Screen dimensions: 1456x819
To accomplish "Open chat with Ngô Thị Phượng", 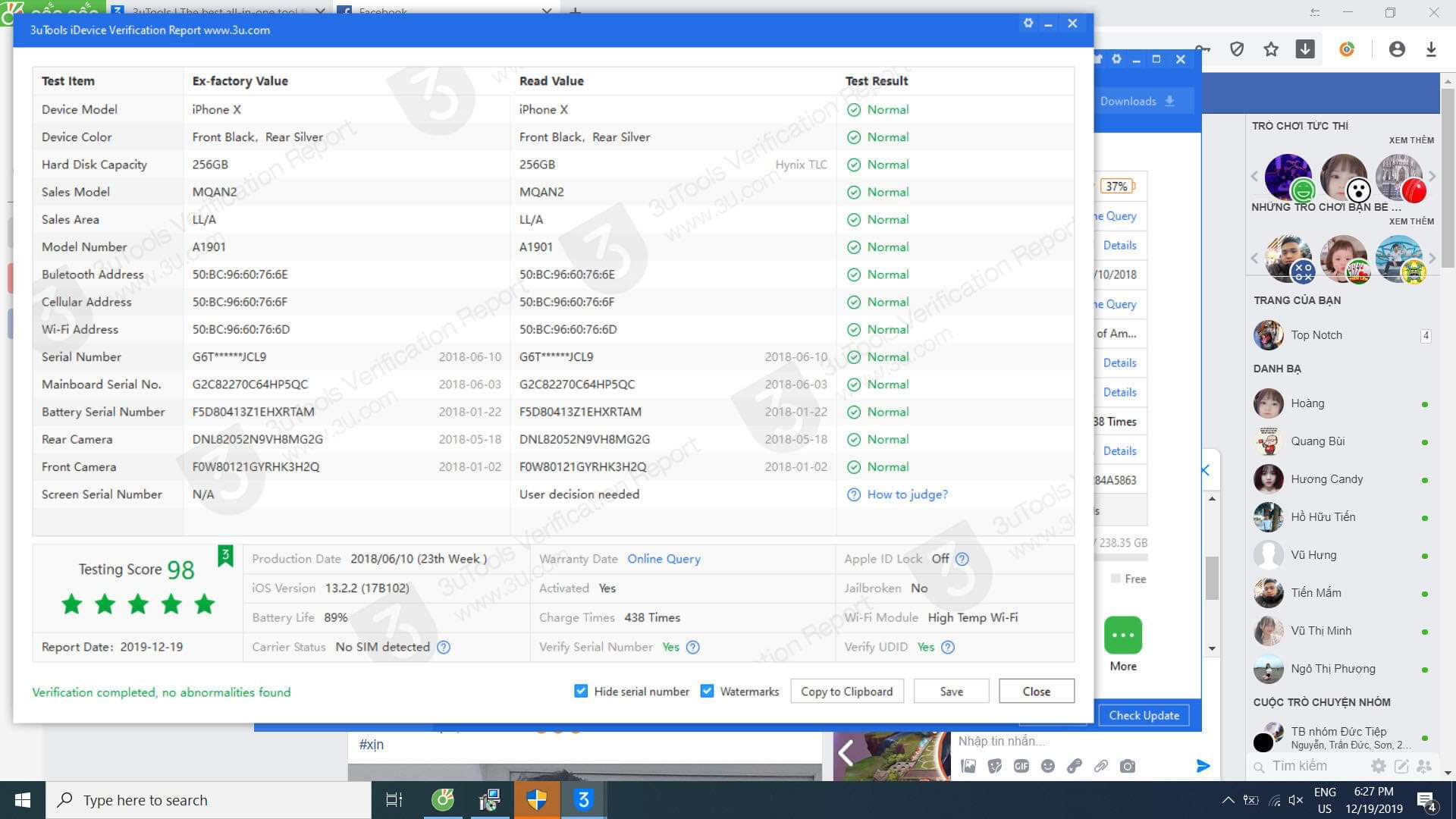I will pyautogui.click(x=1342, y=669).
